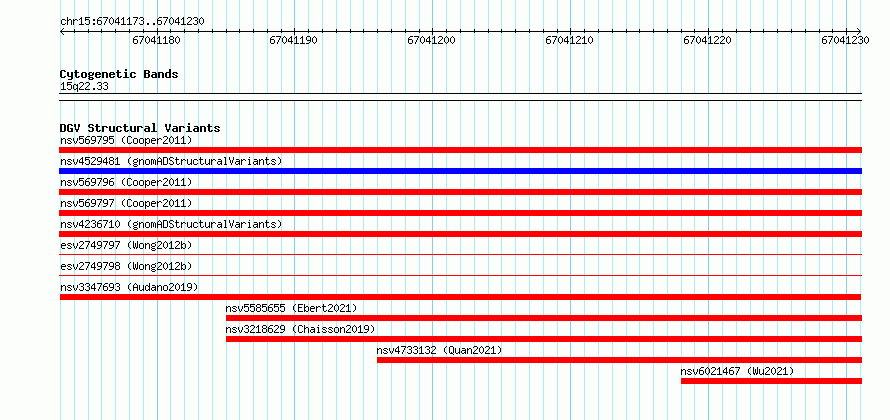Image resolution: width=890 pixels, height=420 pixels.
Task: Click the nsv3218629 (Chaisson2019) label
Action: 300,329
